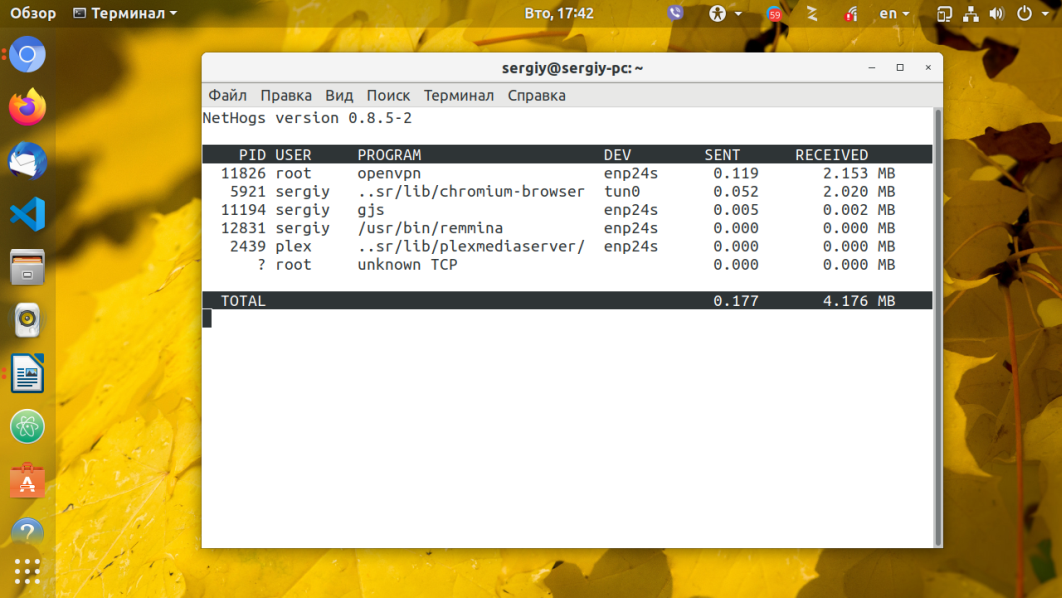The width and height of the screenshot is (1062, 598).
Task: Launch Firefox from the dock
Action: (27, 108)
